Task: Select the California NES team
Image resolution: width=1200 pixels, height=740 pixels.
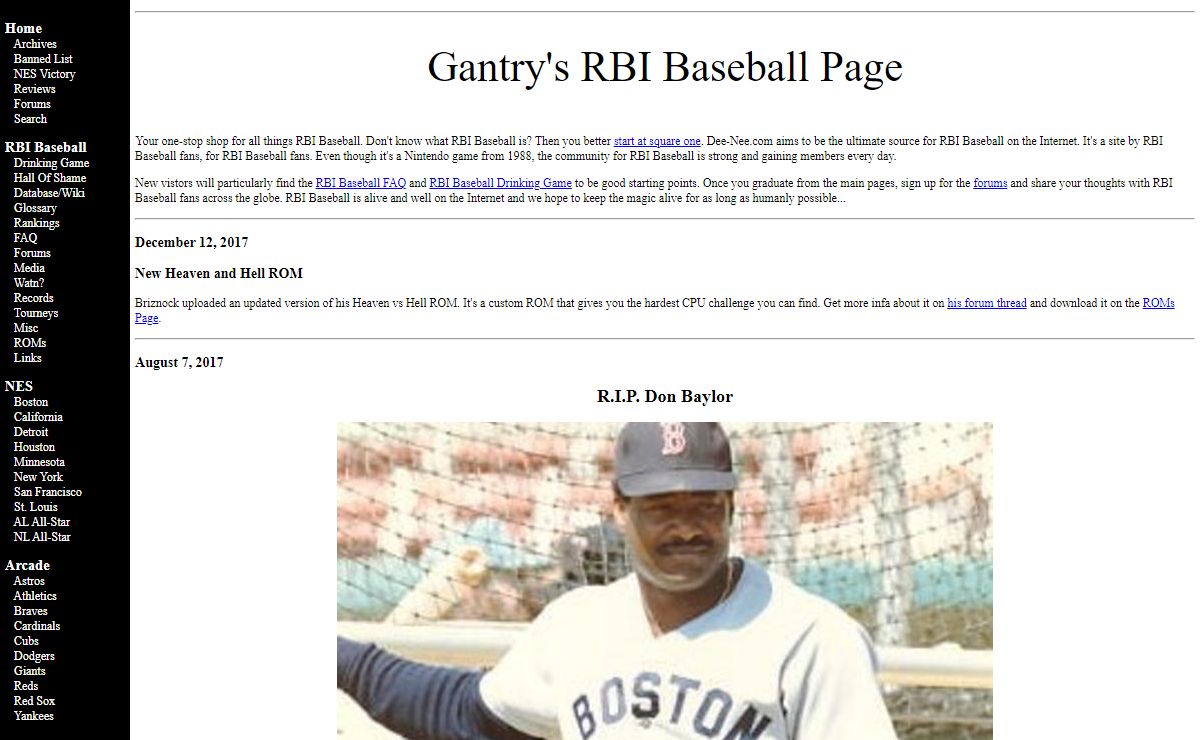Action: [x=38, y=417]
